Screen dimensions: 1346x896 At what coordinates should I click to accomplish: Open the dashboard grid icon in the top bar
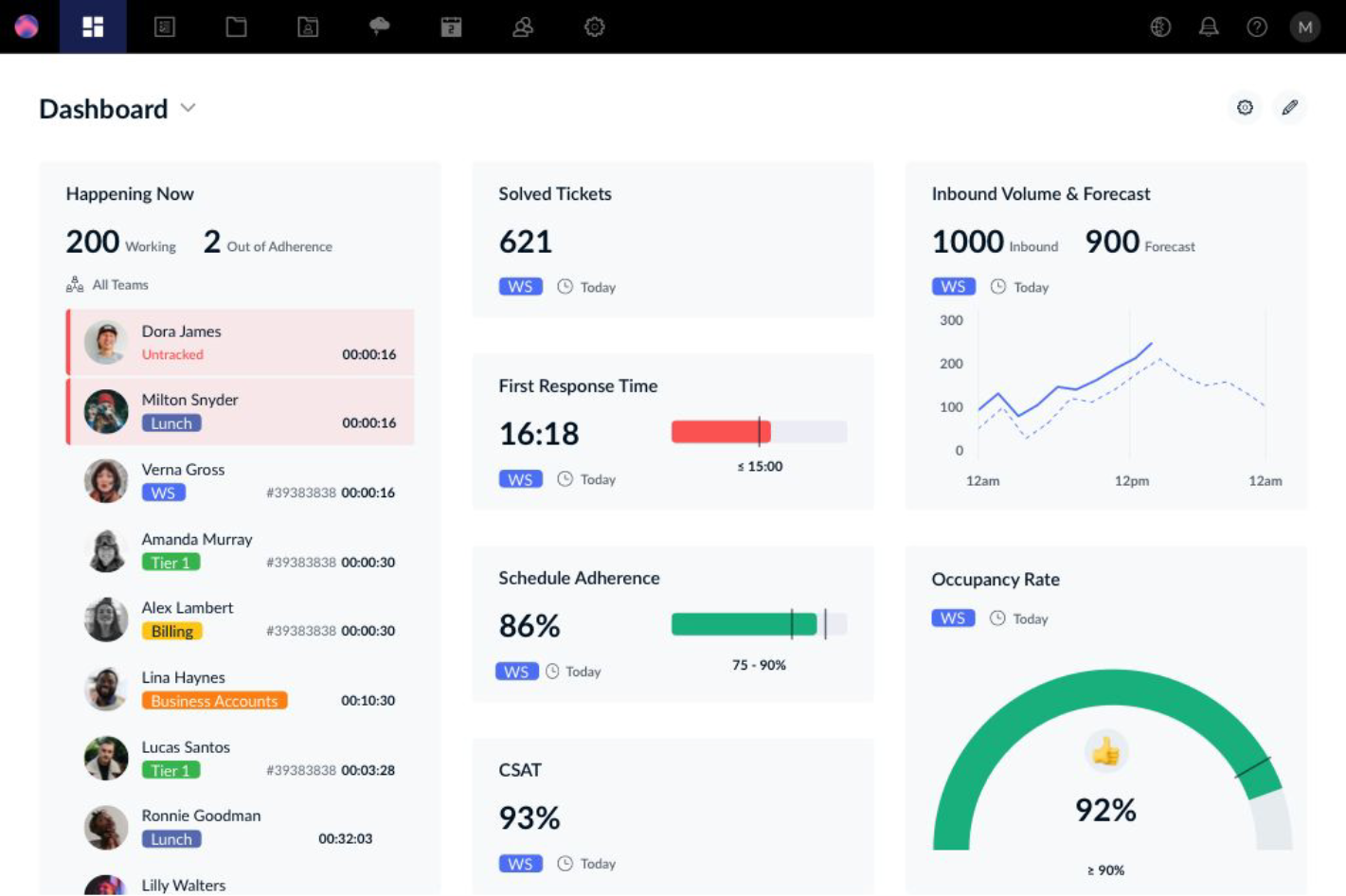93,27
